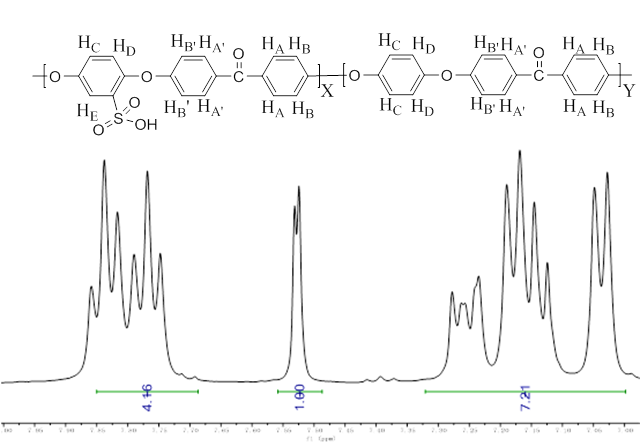640x446 pixels.
Task: Click the ether O between first two Y-unit rings
Action: tap(447, 75)
